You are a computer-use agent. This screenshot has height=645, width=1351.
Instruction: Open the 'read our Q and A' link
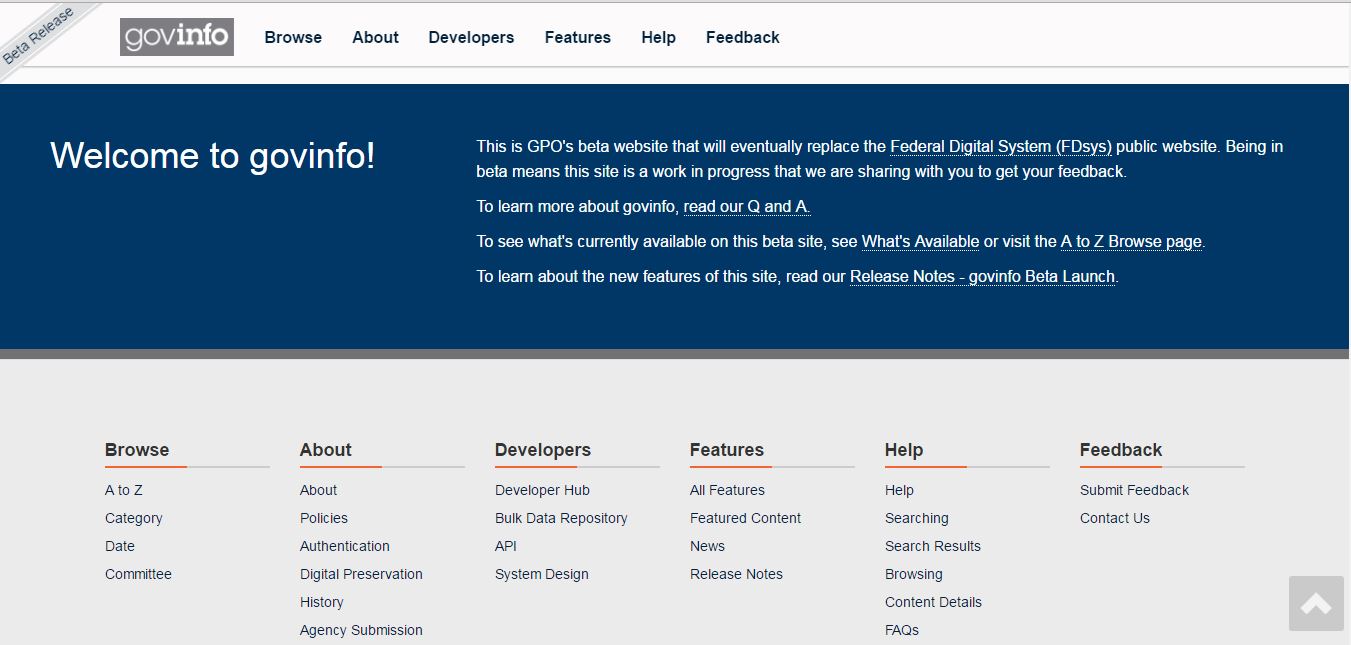[747, 206]
